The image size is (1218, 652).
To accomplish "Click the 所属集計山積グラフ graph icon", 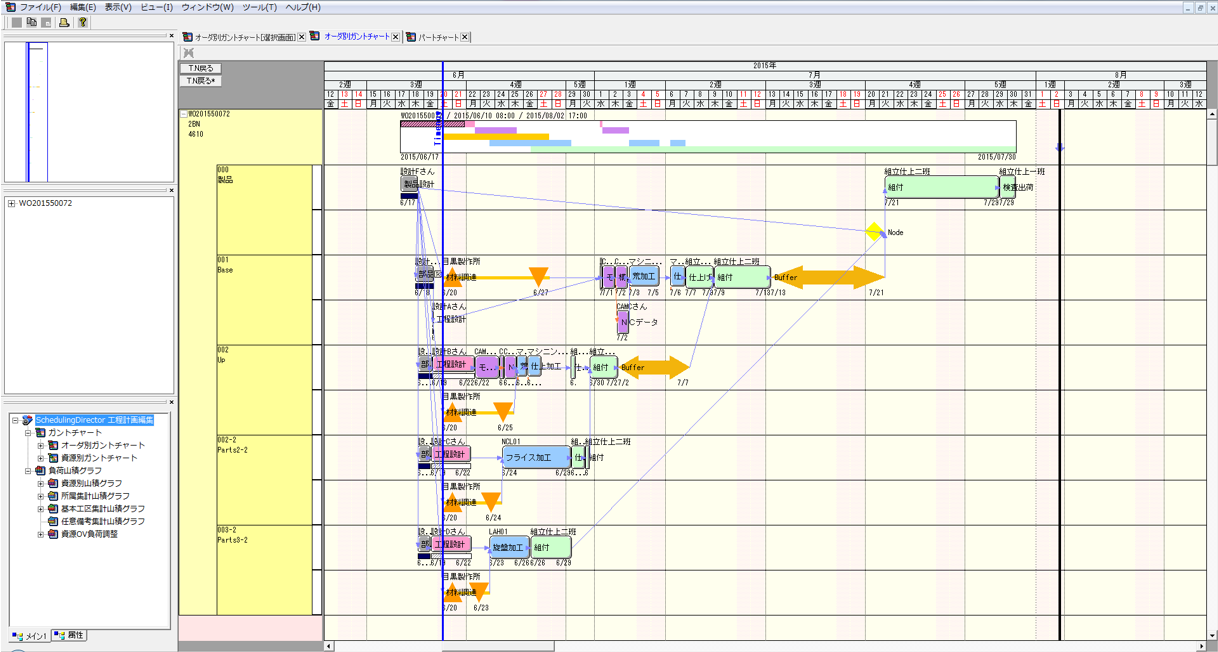I will click(x=52, y=495).
